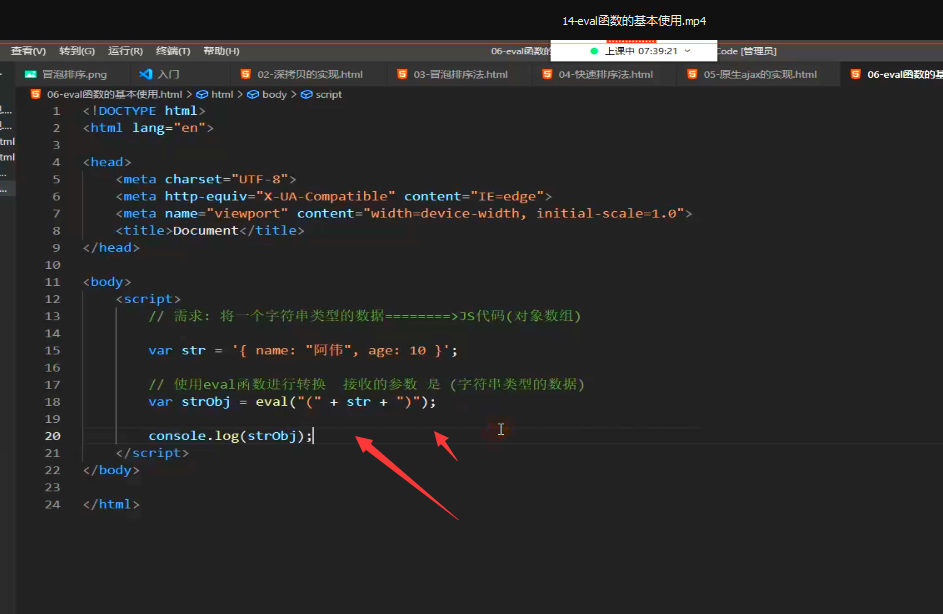Screen dimensions: 943x614
Task: Click HTML5 icon on 06-eval tab
Action: click(x=855, y=74)
